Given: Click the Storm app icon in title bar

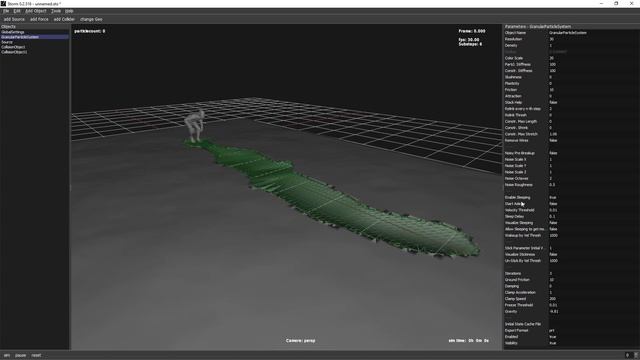Looking at the screenshot, I should 3,3.
